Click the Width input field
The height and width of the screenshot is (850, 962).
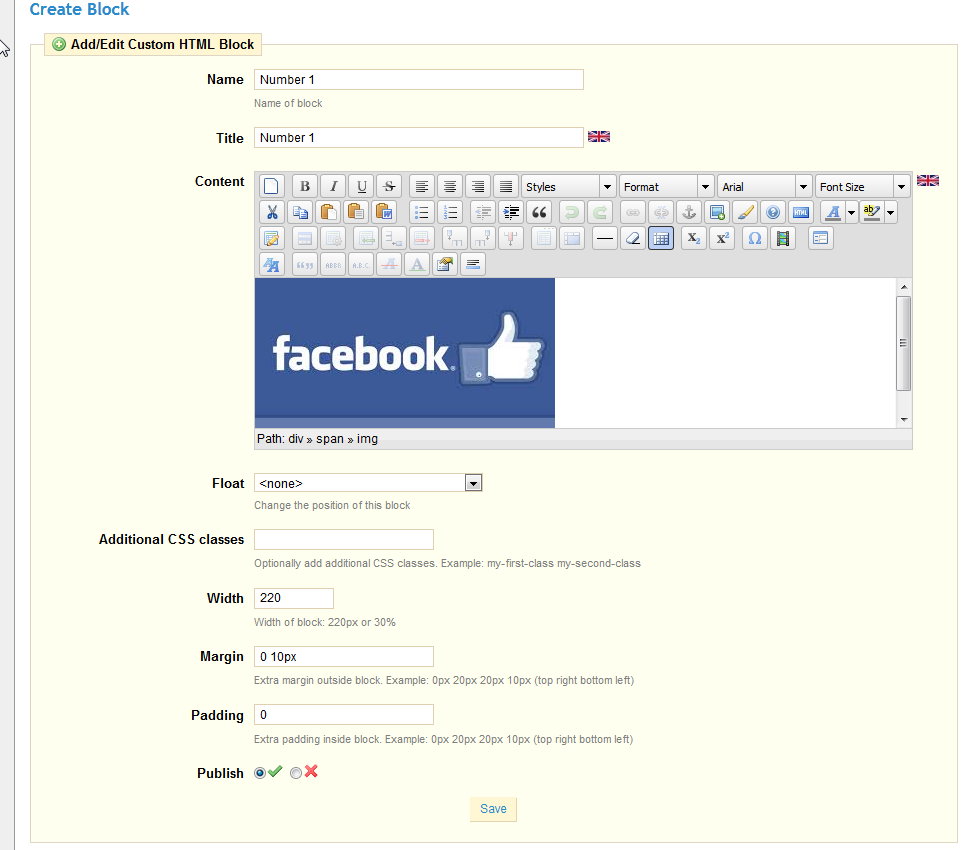pos(294,598)
